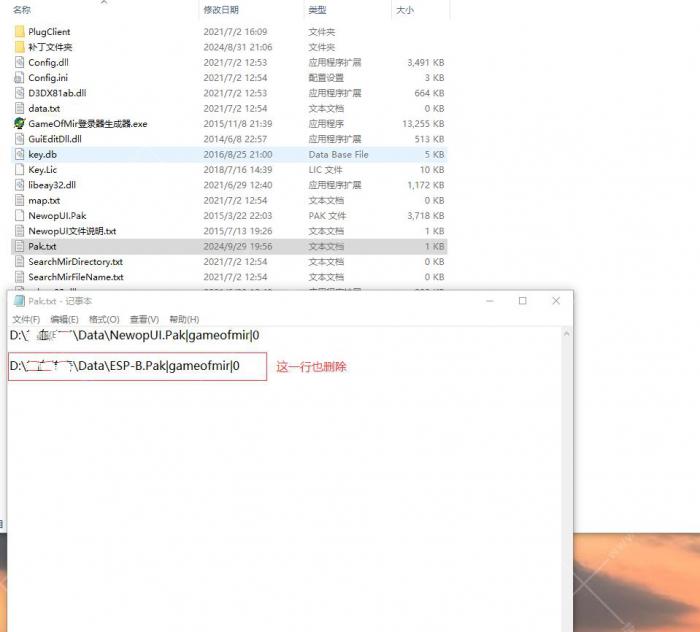
Task: Click the Notepad icon in title bar
Action: 18,301
